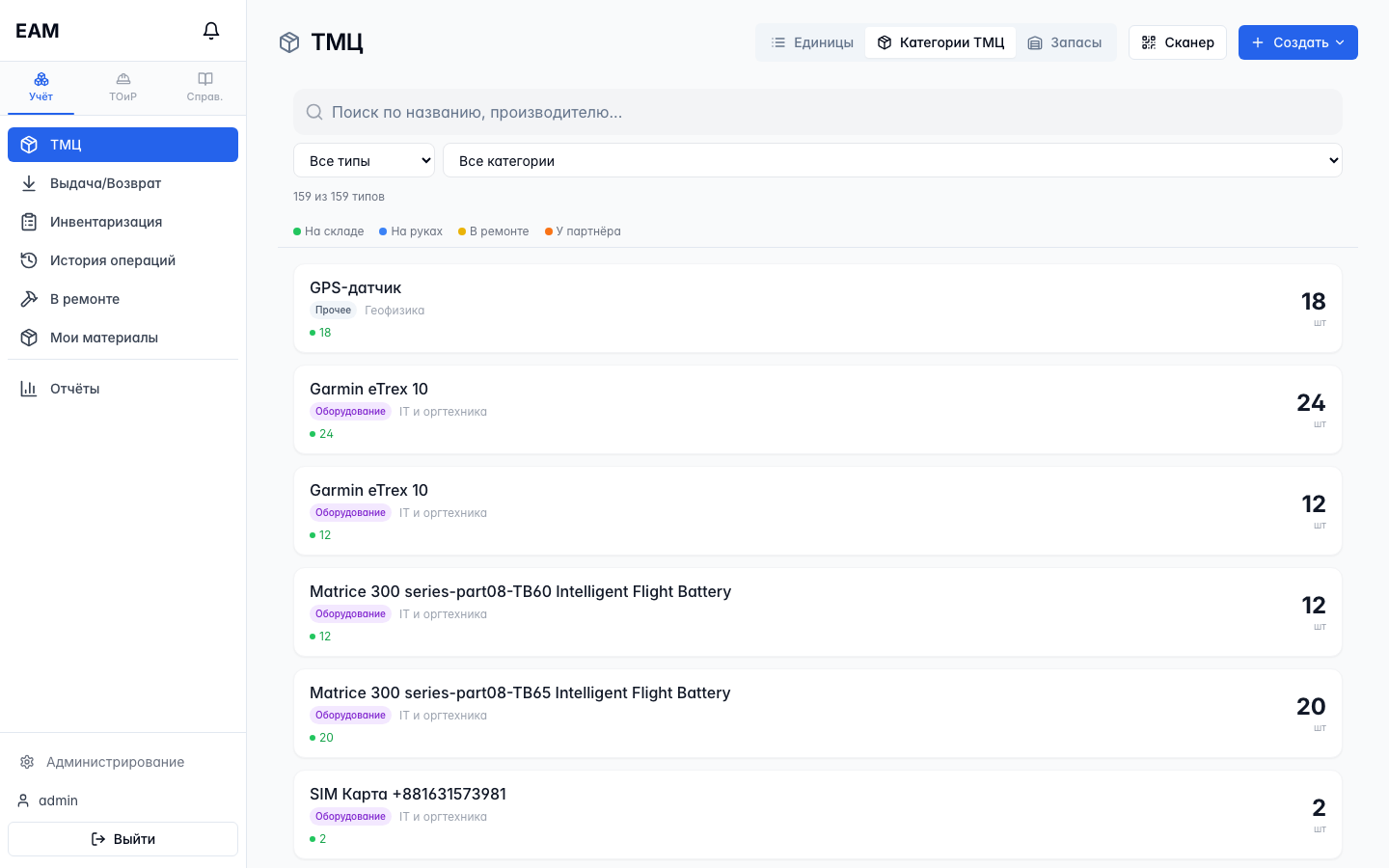The image size is (1389, 868).
Task: Open Garmin eTrex 10 card with 24 шт
Action: pyautogui.click(x=818, y=410)
